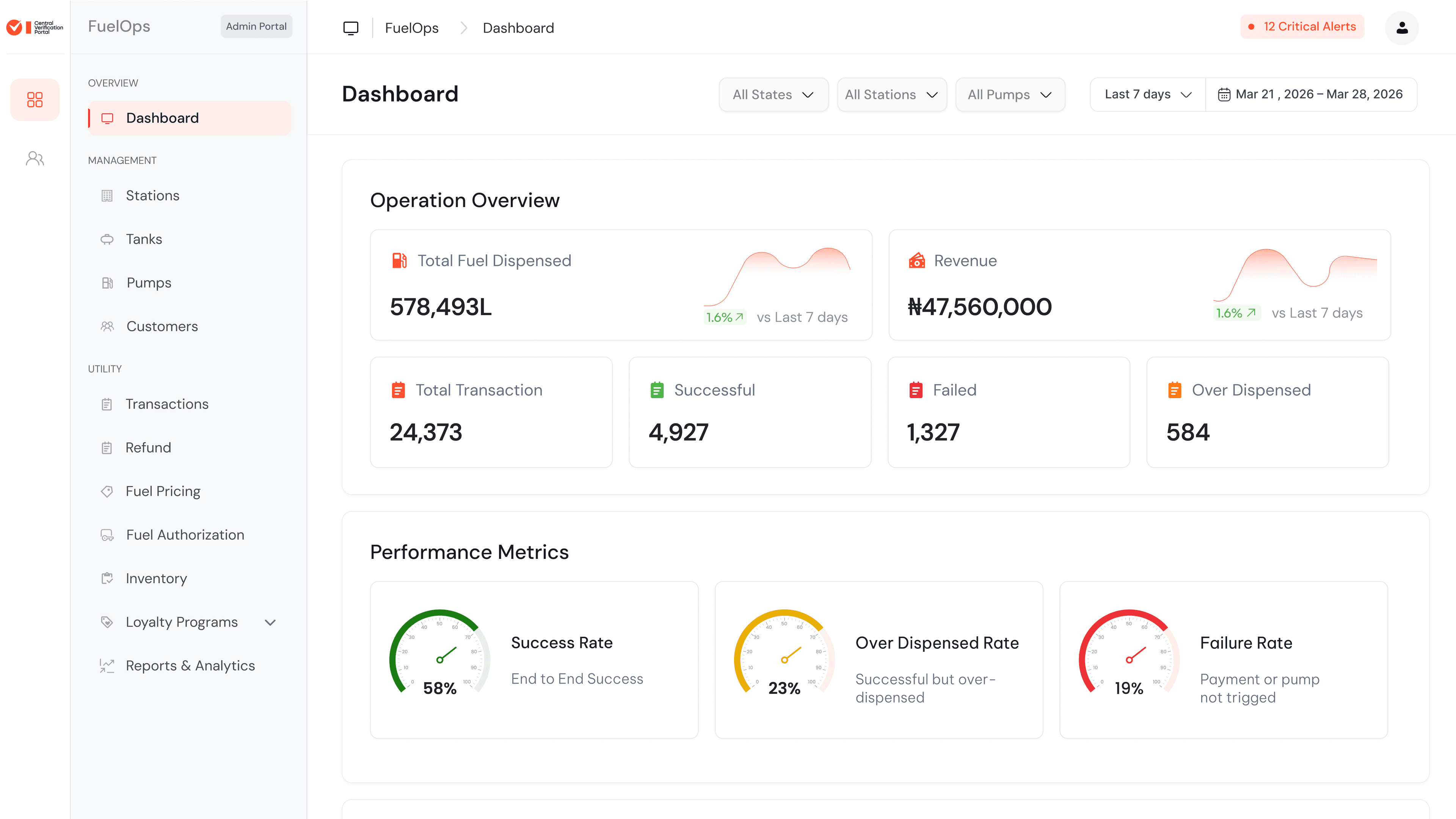Click the Fuel Pricing tag icon
1456x819 pixels.
[107, 491]
